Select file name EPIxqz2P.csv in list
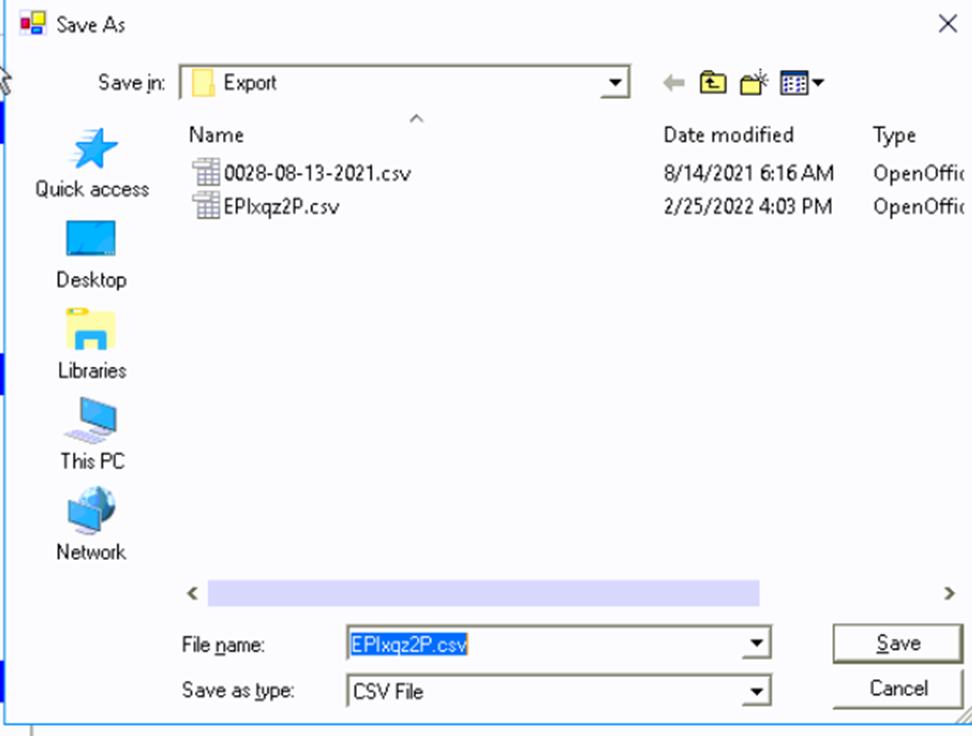Screen dimensions: 972x736 281,206
